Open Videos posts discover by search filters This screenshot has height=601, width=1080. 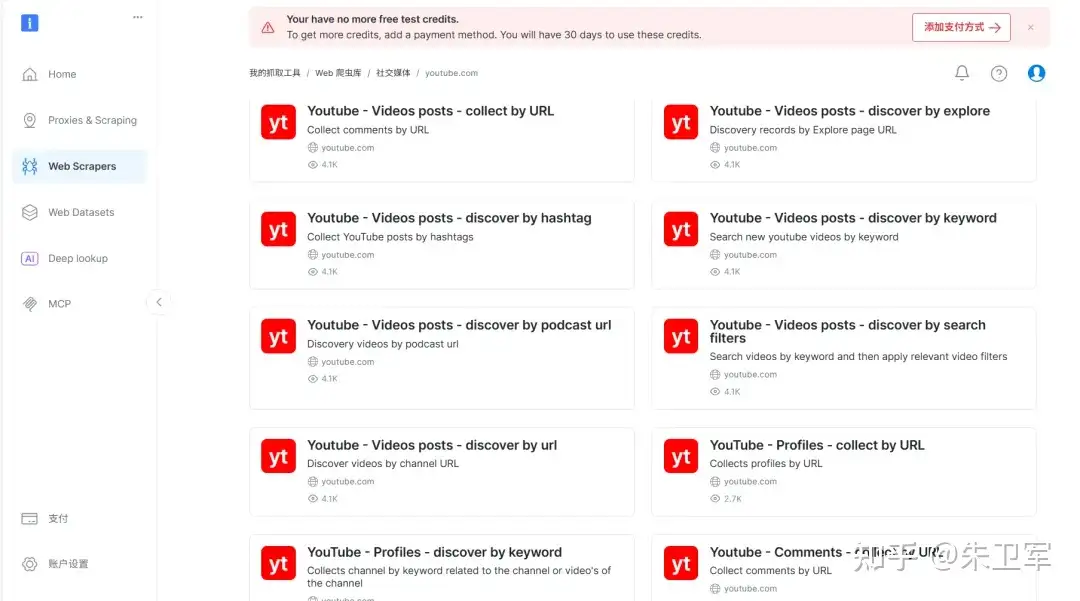(x=847, y=331)
